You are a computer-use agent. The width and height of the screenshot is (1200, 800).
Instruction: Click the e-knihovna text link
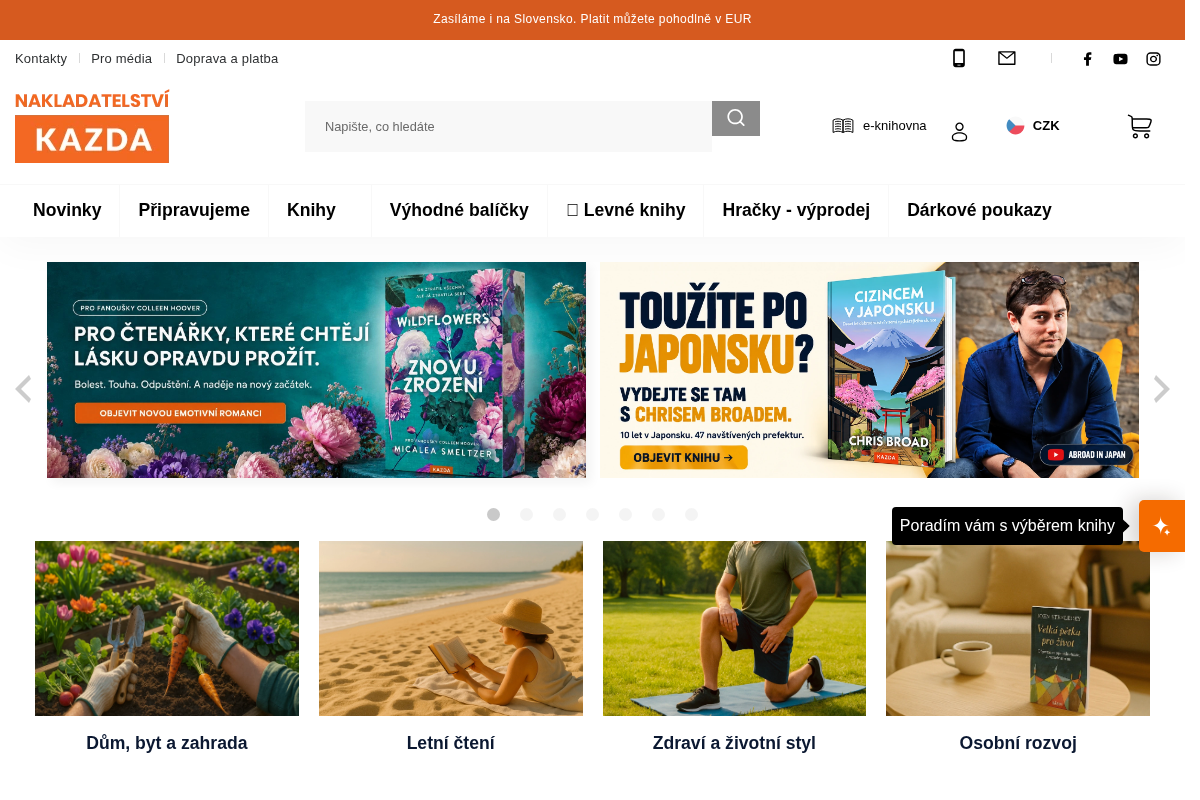(894, 126)
